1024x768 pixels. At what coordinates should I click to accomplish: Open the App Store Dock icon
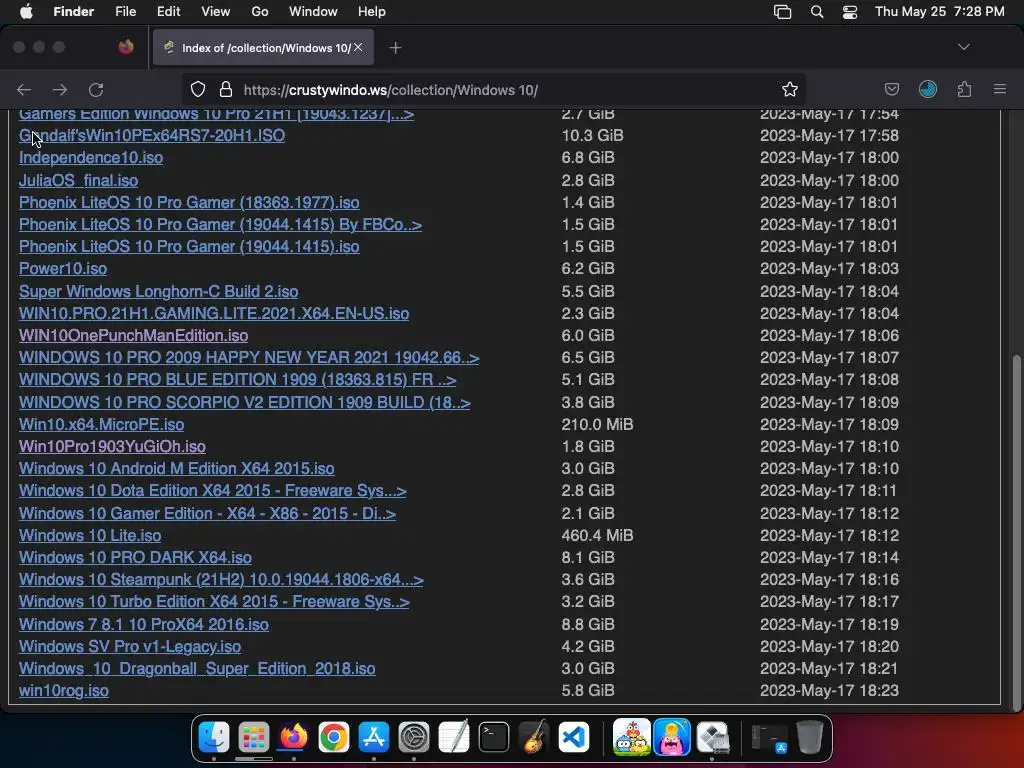(374, 737)
